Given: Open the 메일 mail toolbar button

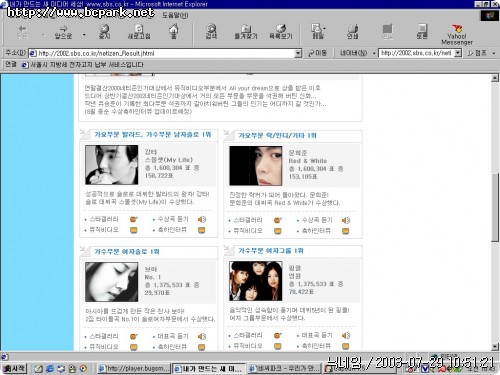Looking at the screenshot, I should (317, 32).
